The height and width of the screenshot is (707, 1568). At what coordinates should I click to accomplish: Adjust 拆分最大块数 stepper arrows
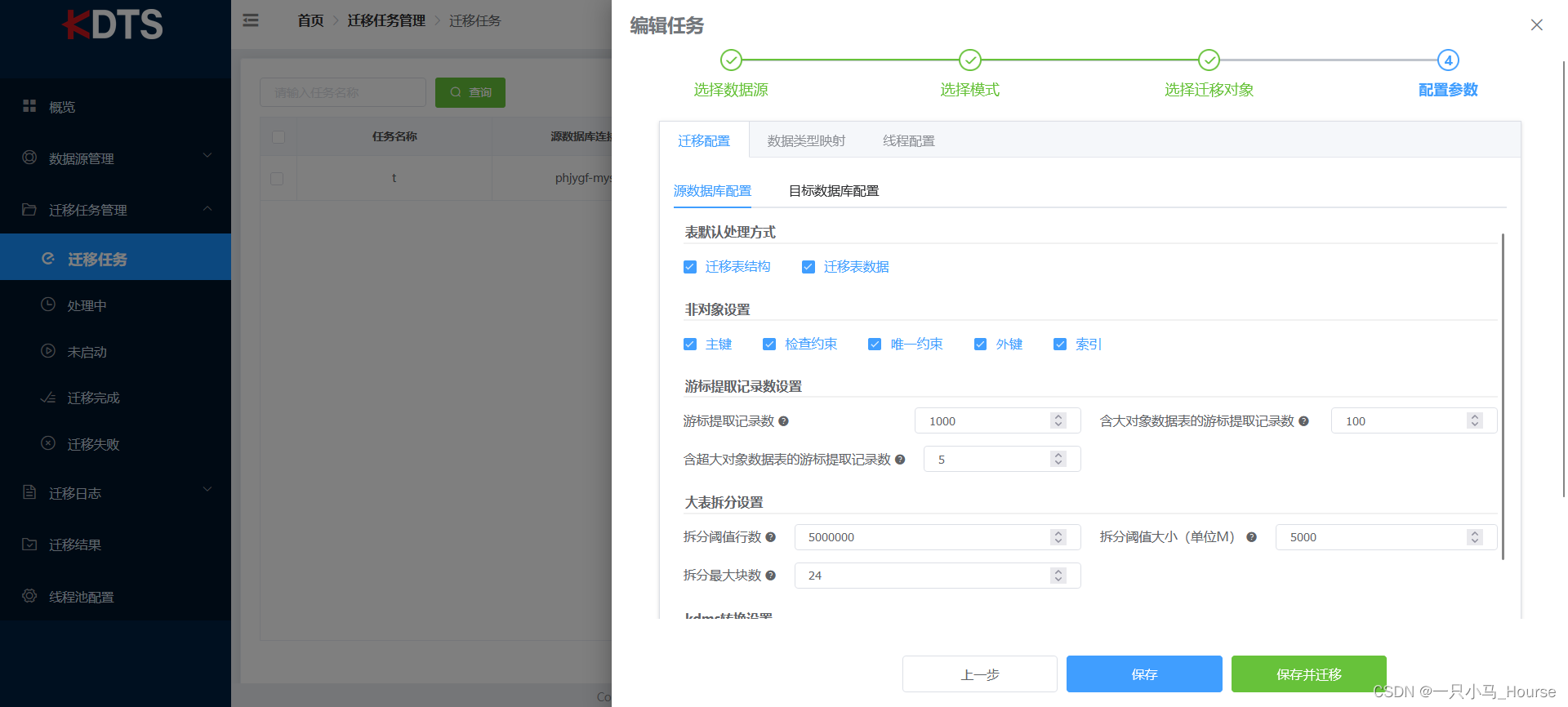coord(1058,575)
